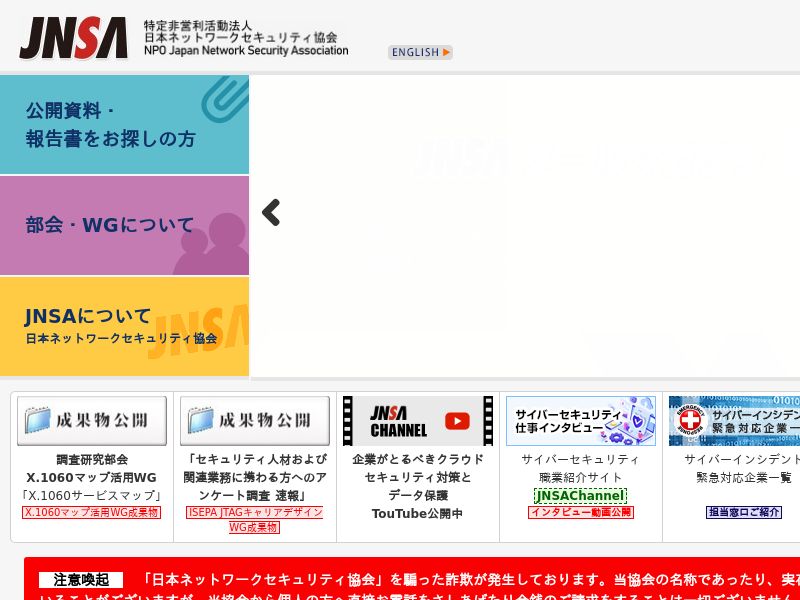Click the サイバーセキュリティ仕事インタビュー banner
The height and width of the screenshot is (600, 800).
coord(581,420)
